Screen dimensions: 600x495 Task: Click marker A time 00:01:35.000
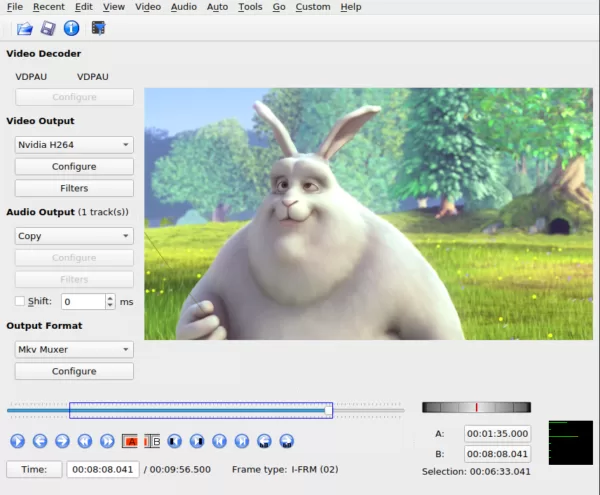coord(497,433)
